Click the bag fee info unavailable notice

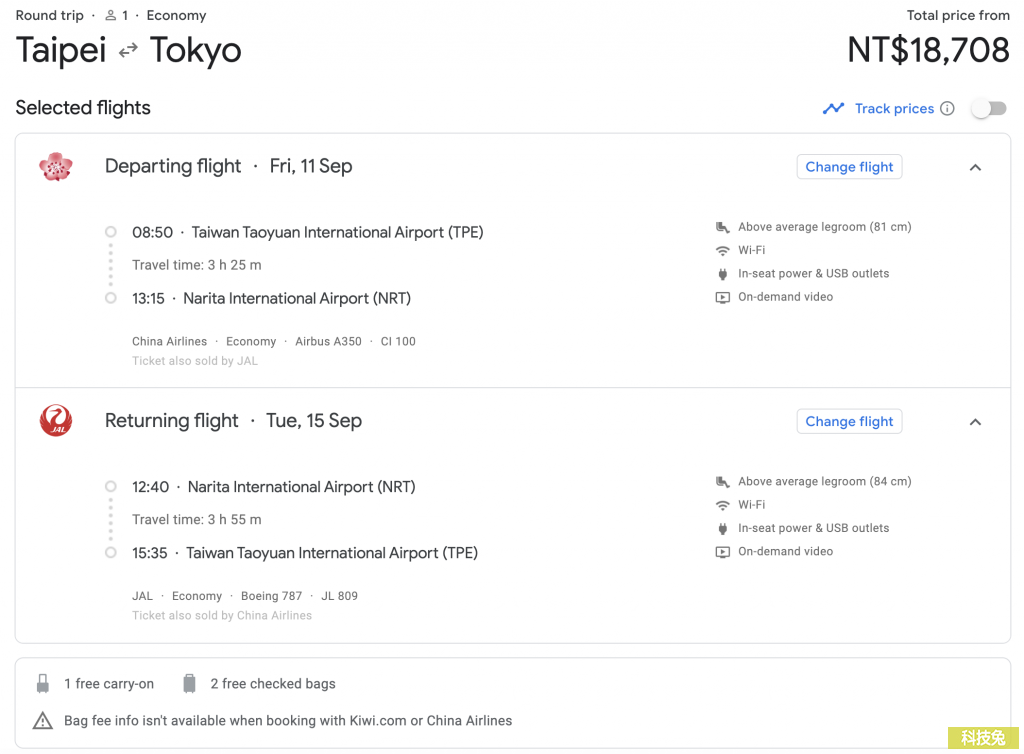tap(288, 721)
